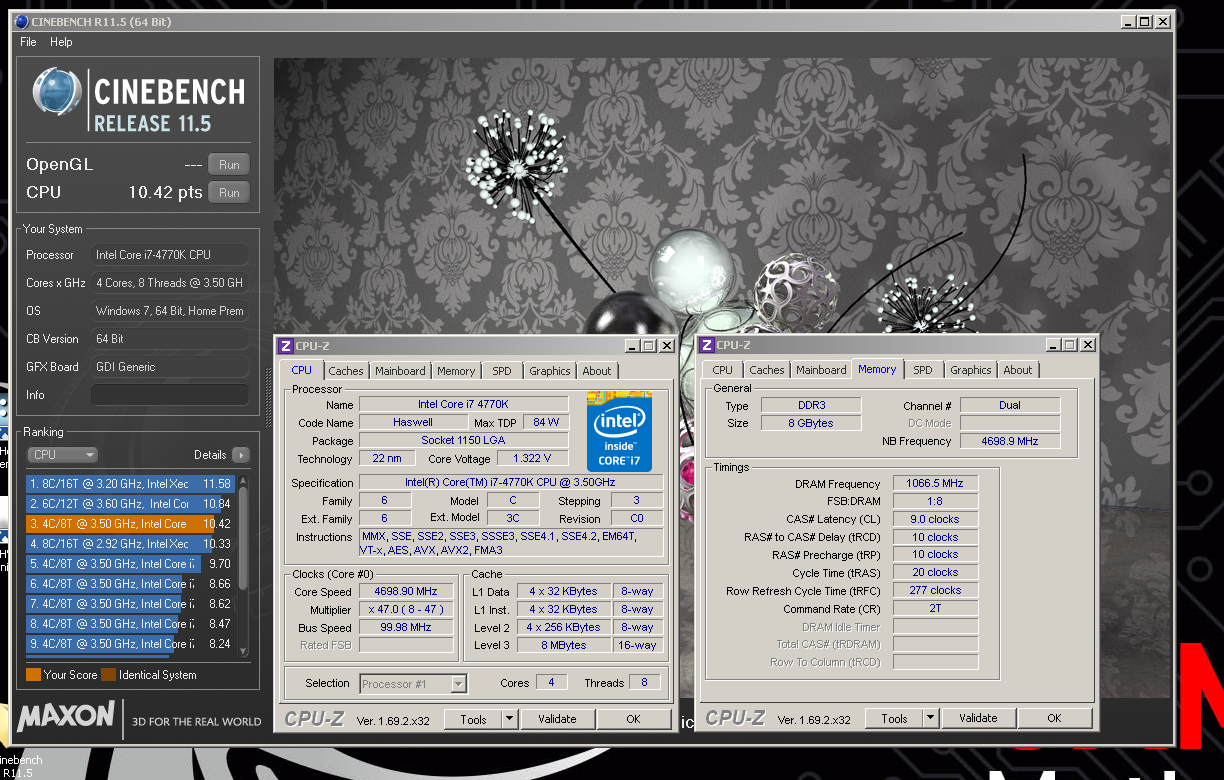Click the processor Name field Intel Core i7 4770K

pyautogui.click(x=463, y=404)
